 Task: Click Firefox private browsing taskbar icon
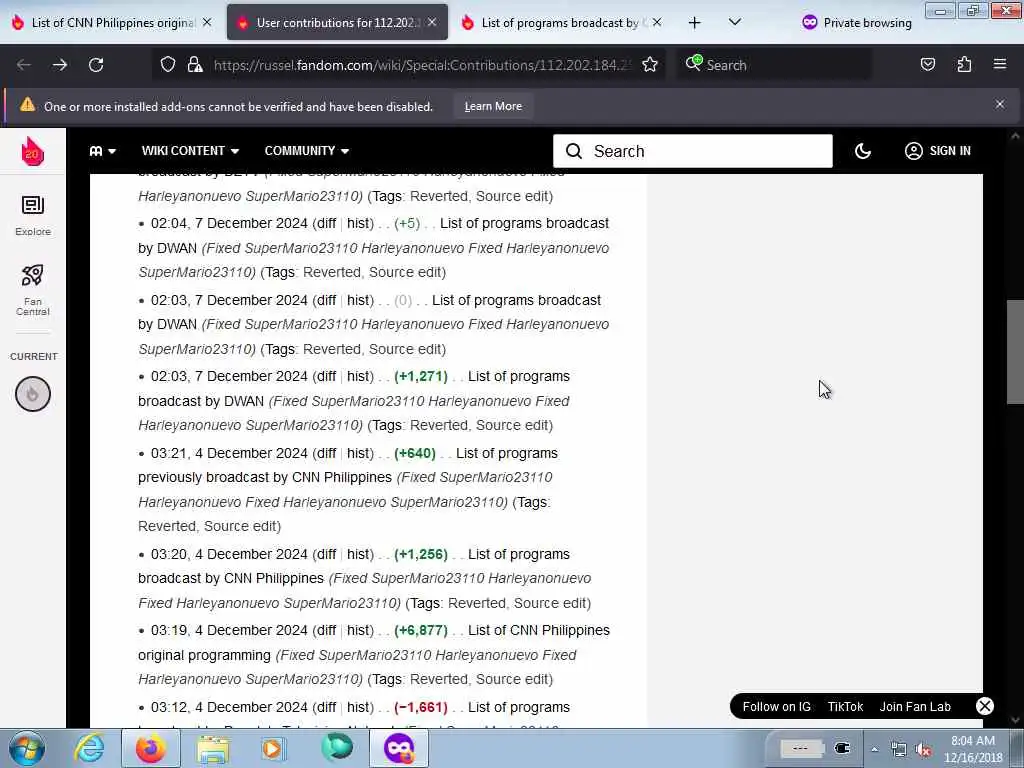click(399, 748)
